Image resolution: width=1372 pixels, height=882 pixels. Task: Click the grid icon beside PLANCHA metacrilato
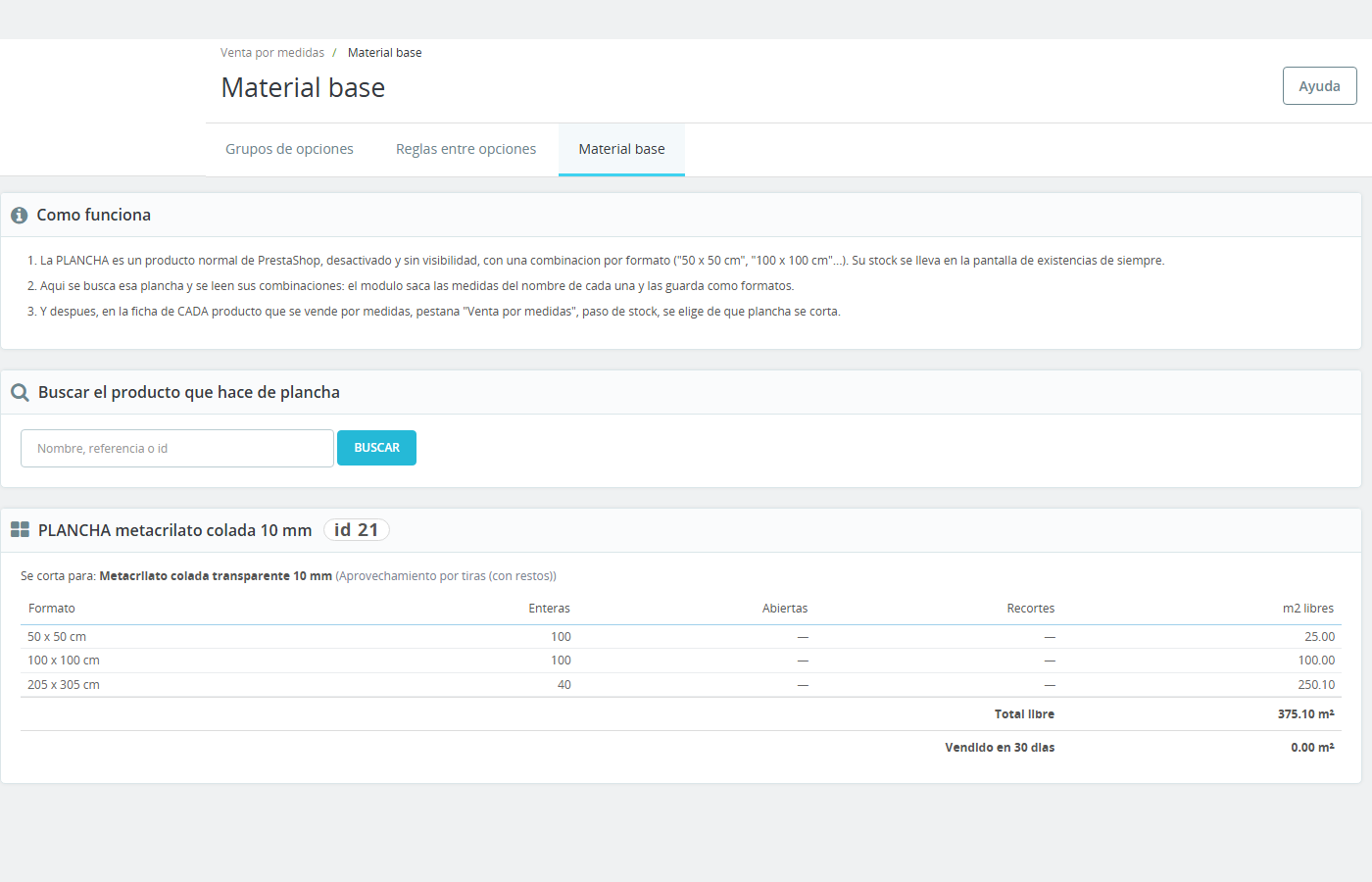point(20,530)
